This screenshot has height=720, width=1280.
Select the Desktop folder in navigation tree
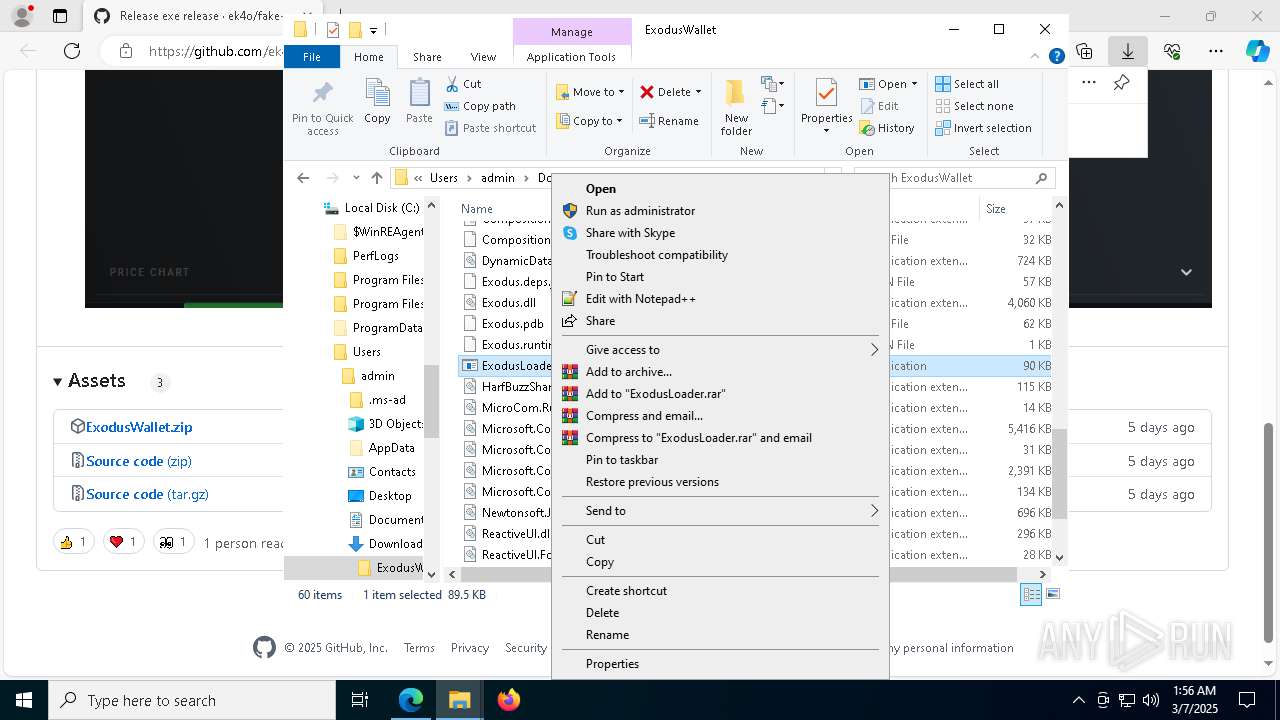(390, 496)
